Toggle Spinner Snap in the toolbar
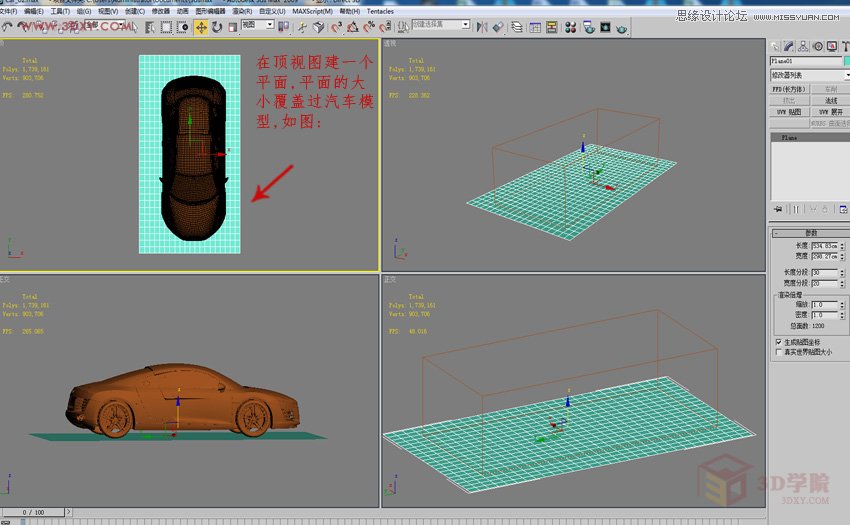Viewport: 850px width, 525px height. (385, 27)
